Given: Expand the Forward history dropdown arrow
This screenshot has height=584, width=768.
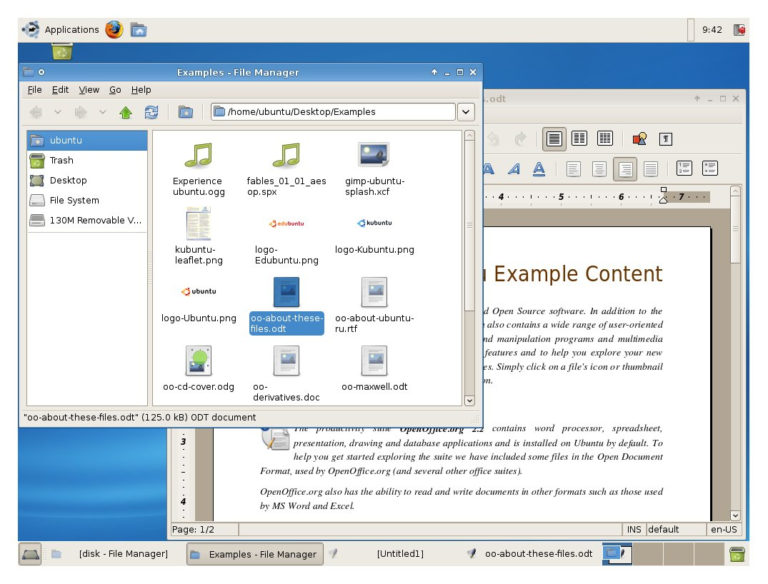Looking at the screenshot, I should pyautogui.click(x=102, y=113).
